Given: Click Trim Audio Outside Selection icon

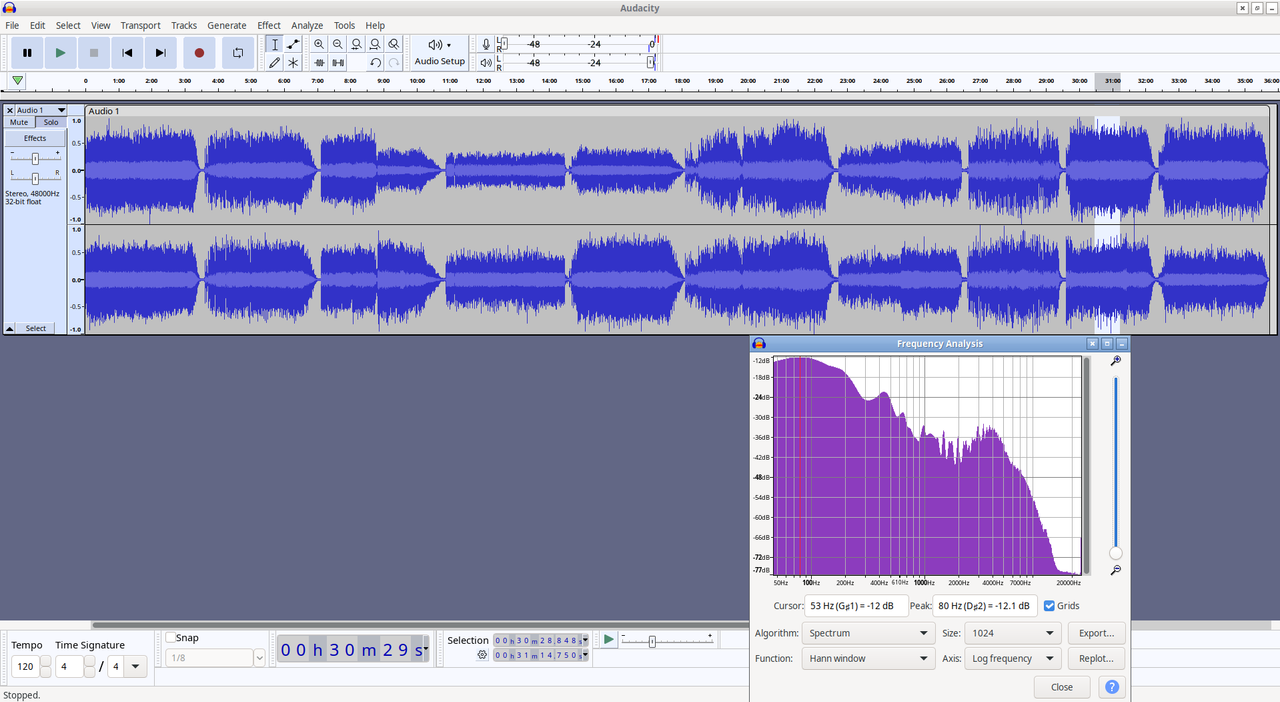Looking at the screenshot, I should pos(319,62).
